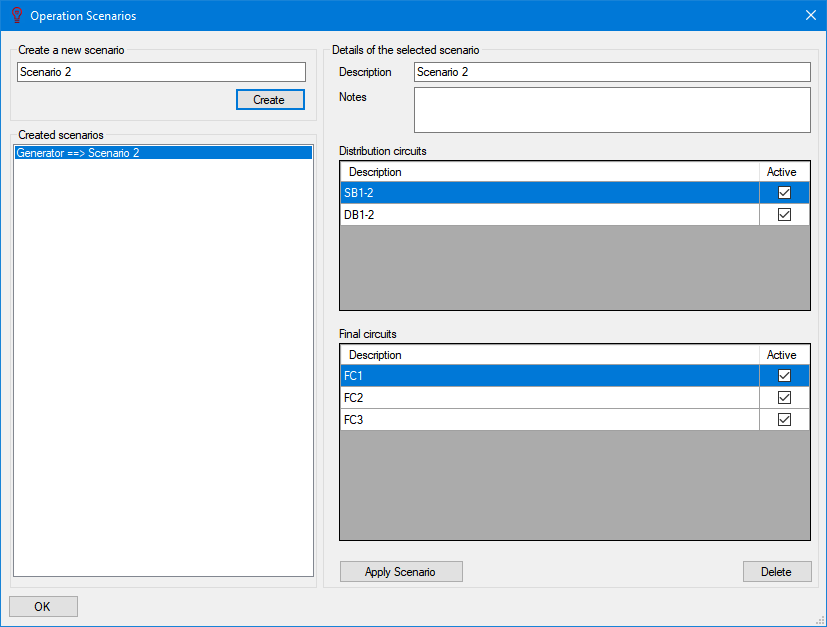Grab the resize grip at window corner
827x627 pixels.
point(820,620)
